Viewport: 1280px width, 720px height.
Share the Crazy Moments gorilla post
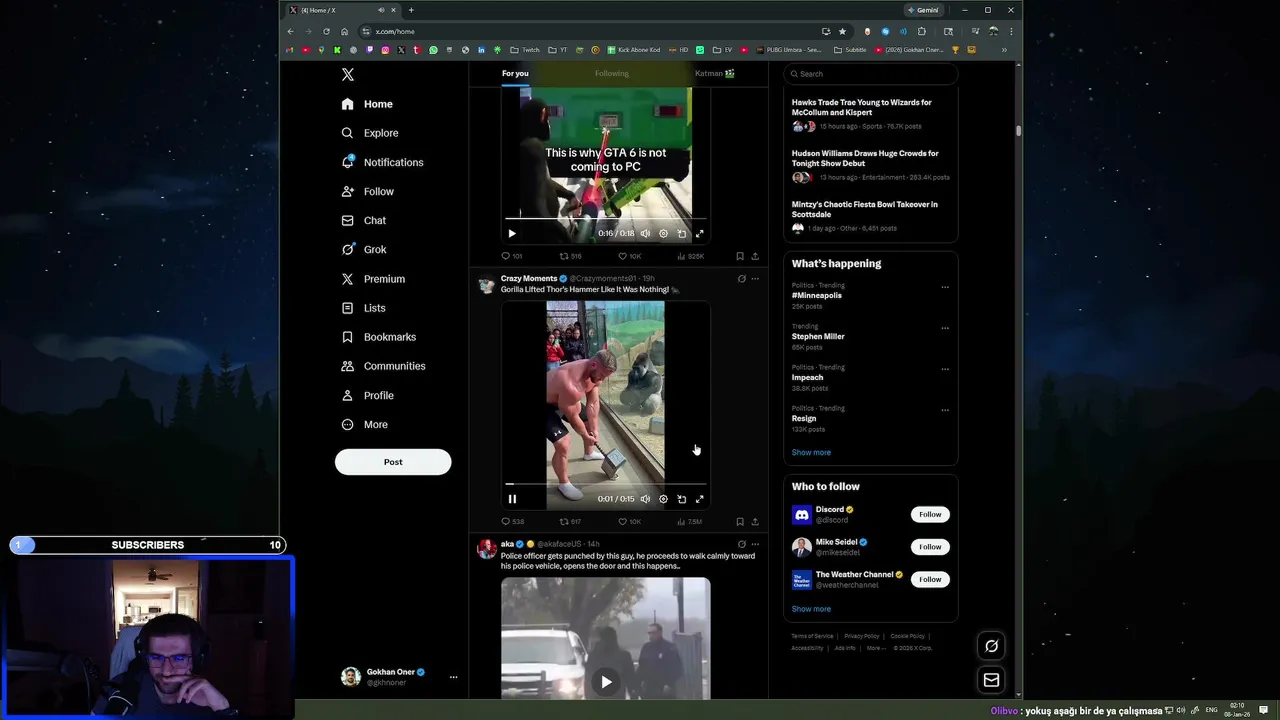click(755, 521)
